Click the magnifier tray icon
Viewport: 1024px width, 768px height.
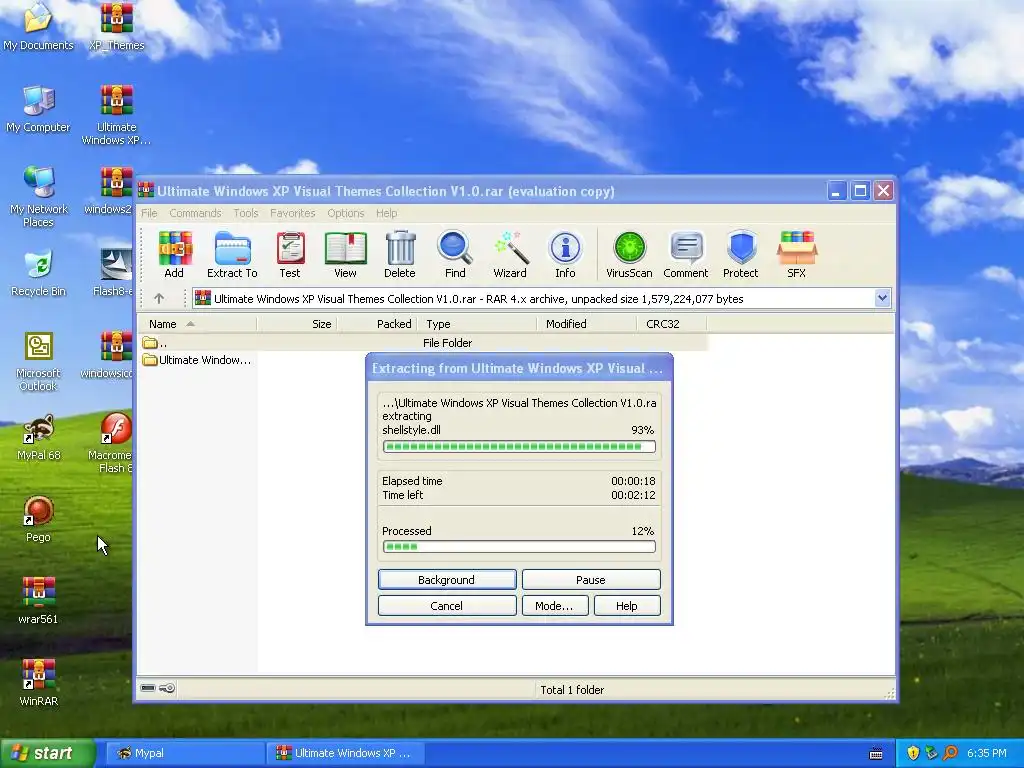coord(950,753)
